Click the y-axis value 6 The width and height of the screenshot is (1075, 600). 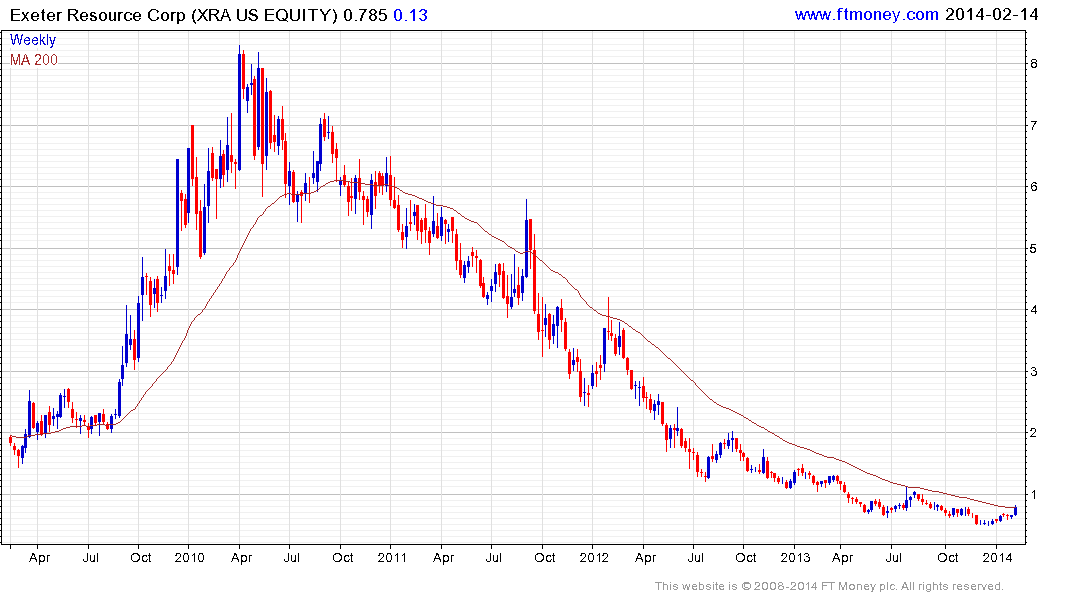(1033, 187)
